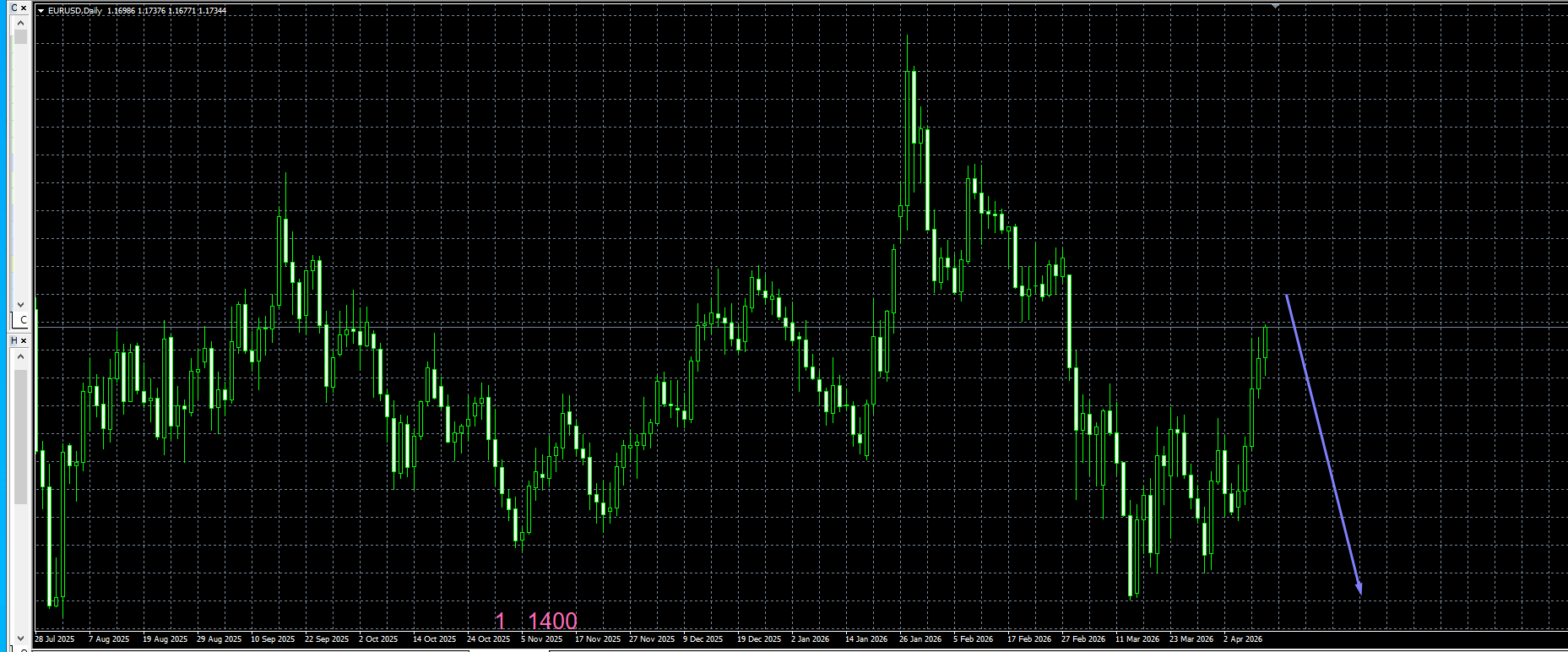Click the '7 Aug 2025' date label
The height and width of the screenshot is (652, 1568).
pyautogui.click(x=109, y=639)
